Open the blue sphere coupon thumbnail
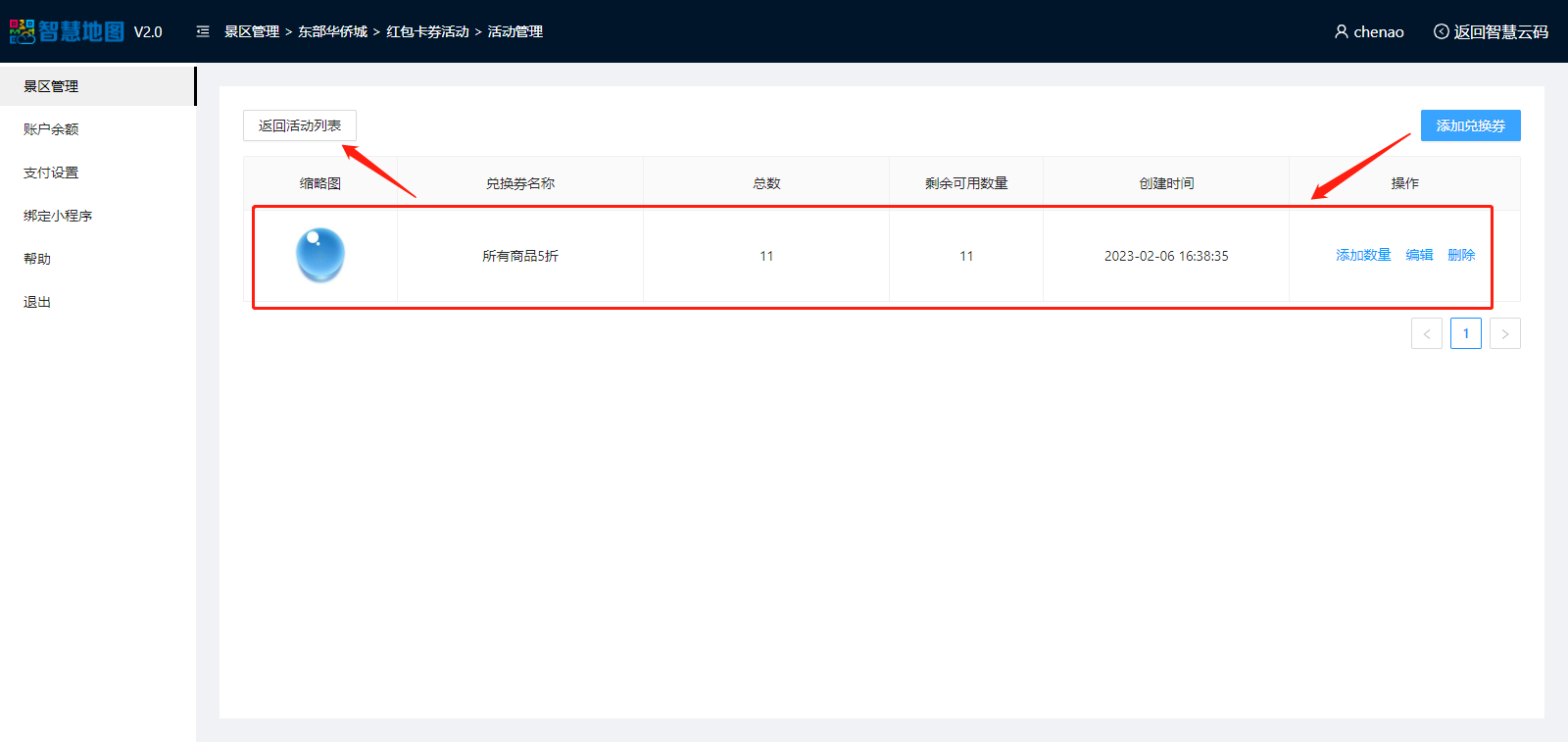The height and width of the screenshot is (742, 1568). click(320, 255)
